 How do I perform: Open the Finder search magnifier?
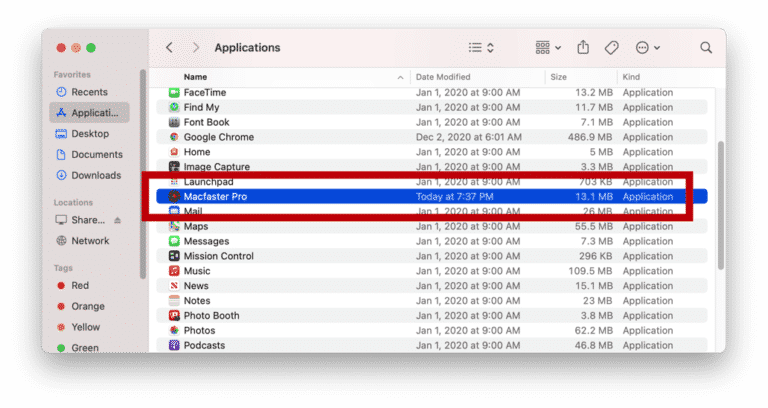[x=706, y=48]
